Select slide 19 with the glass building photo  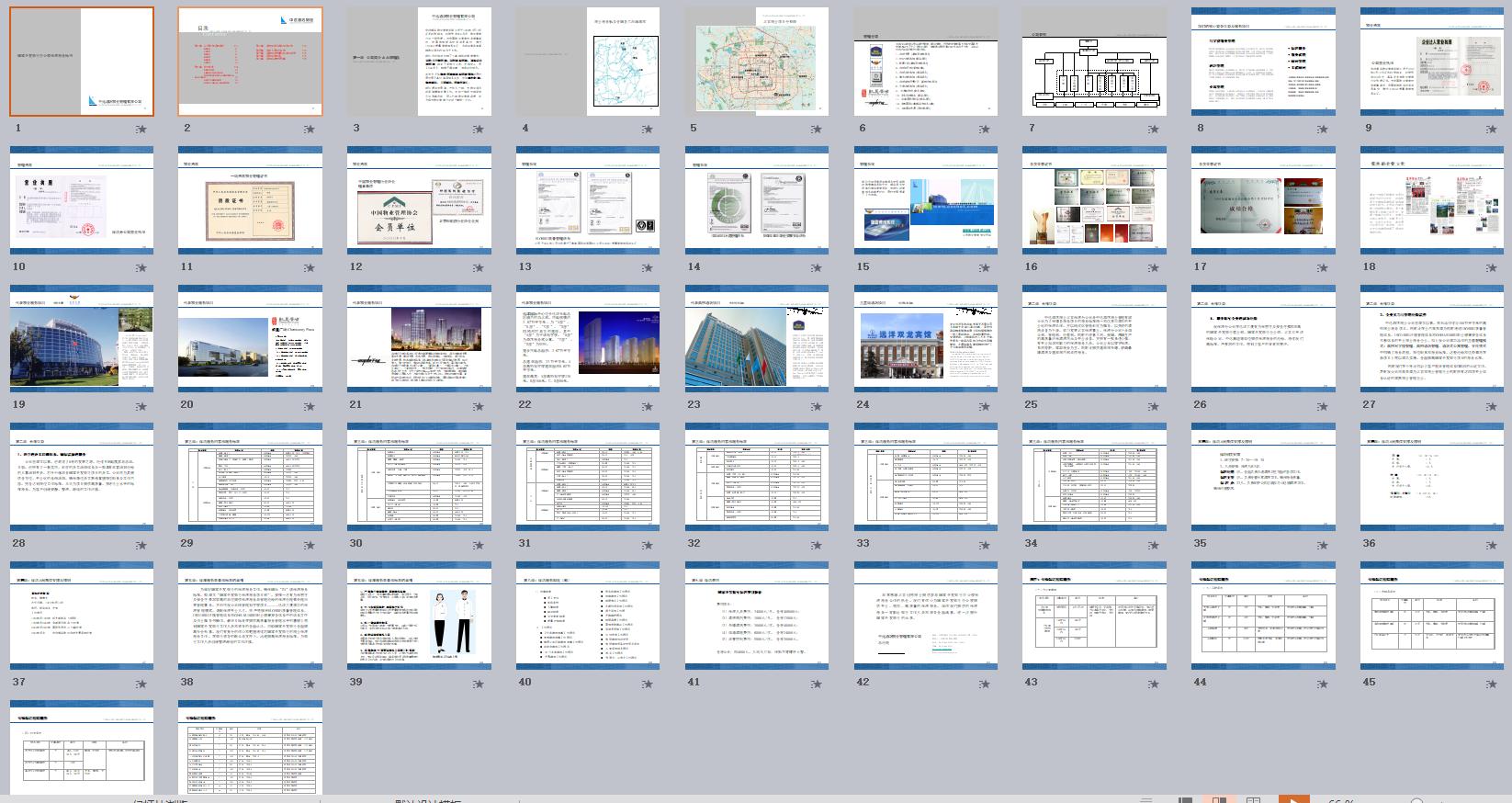[82, 339]
